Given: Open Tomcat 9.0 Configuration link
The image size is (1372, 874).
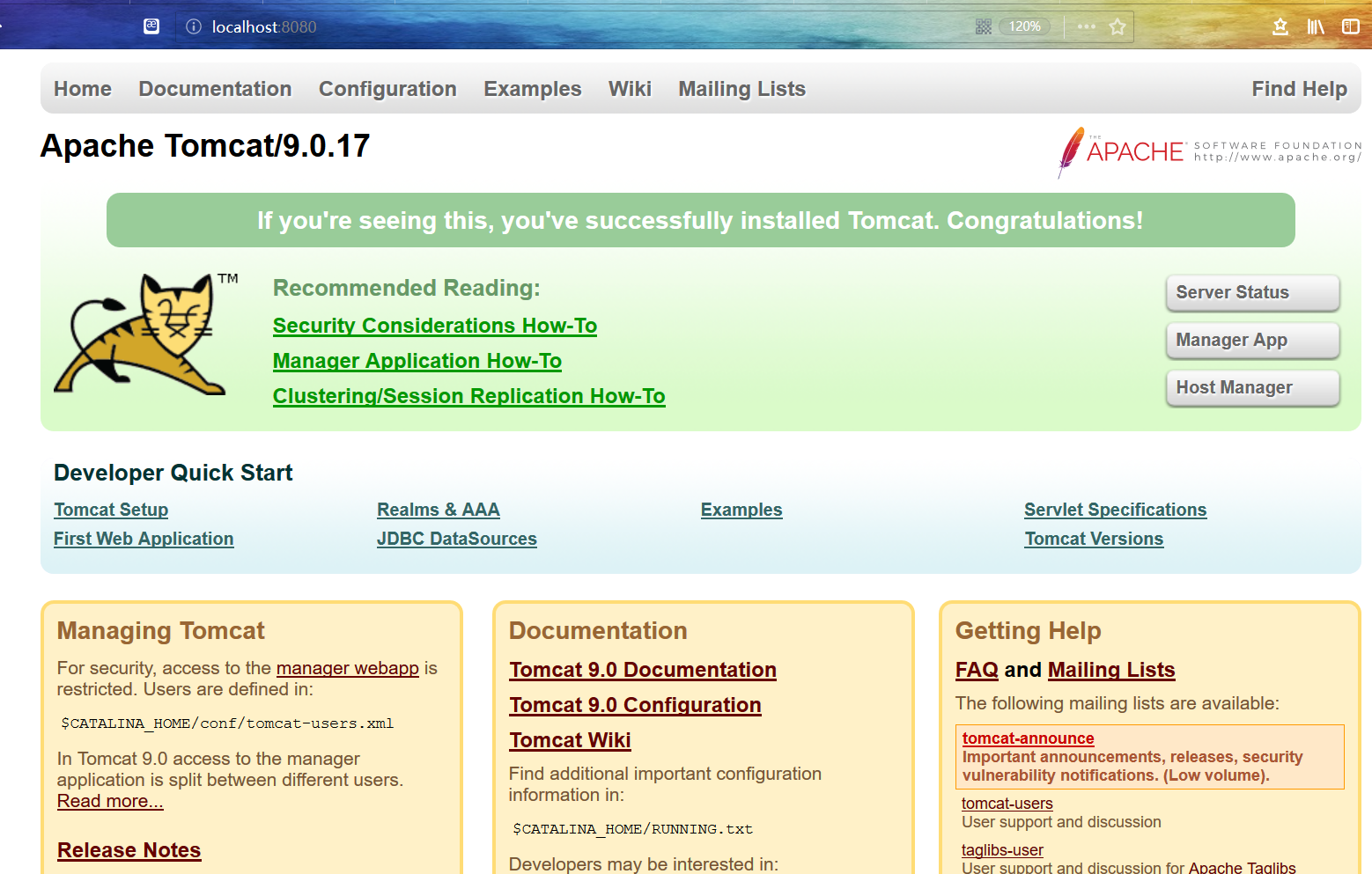Looking at the screenshot, I should pyautogui.click(x=635, y=705).
